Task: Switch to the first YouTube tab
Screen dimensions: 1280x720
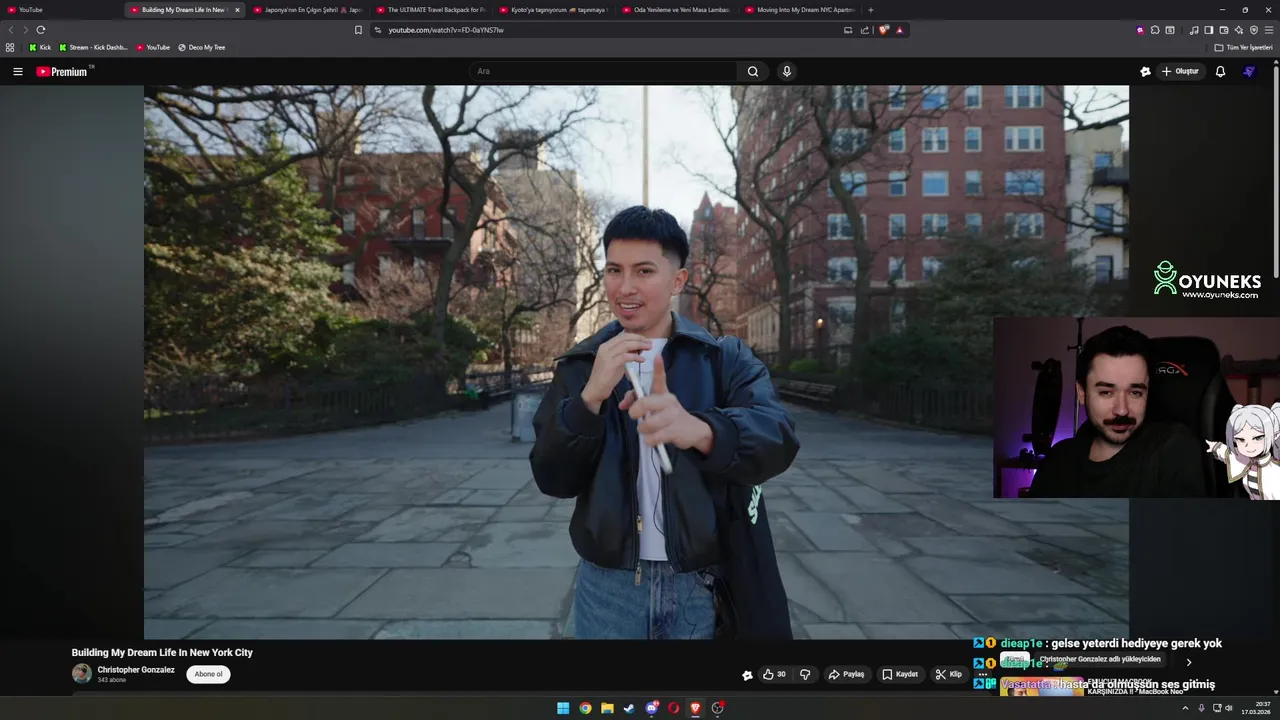Action: click(62, 10)
